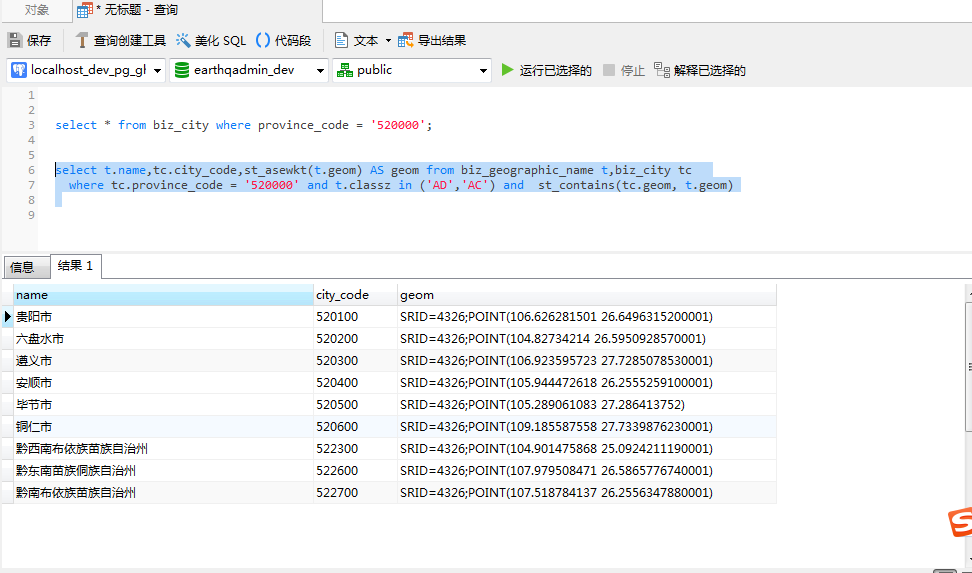Click city_code cell 522600
Image resolution: width=972 pixels, height=573 pixels.
pyautogui.click(x=355, y=471)
